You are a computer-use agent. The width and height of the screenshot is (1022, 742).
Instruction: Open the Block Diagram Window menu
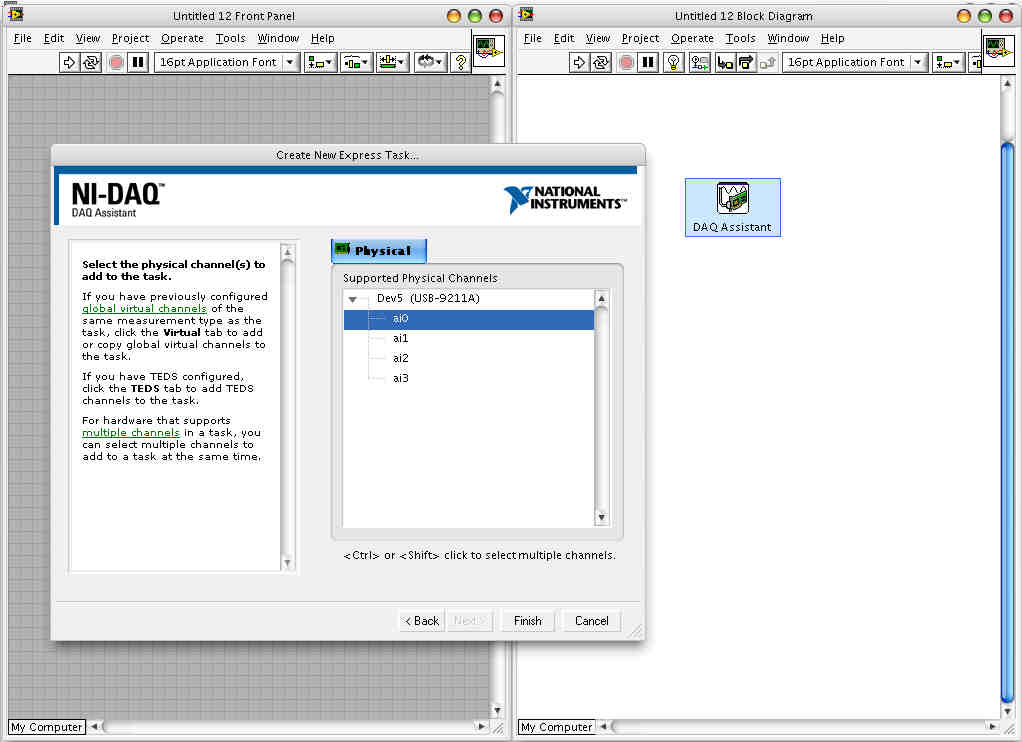click(x=788, y=38)
